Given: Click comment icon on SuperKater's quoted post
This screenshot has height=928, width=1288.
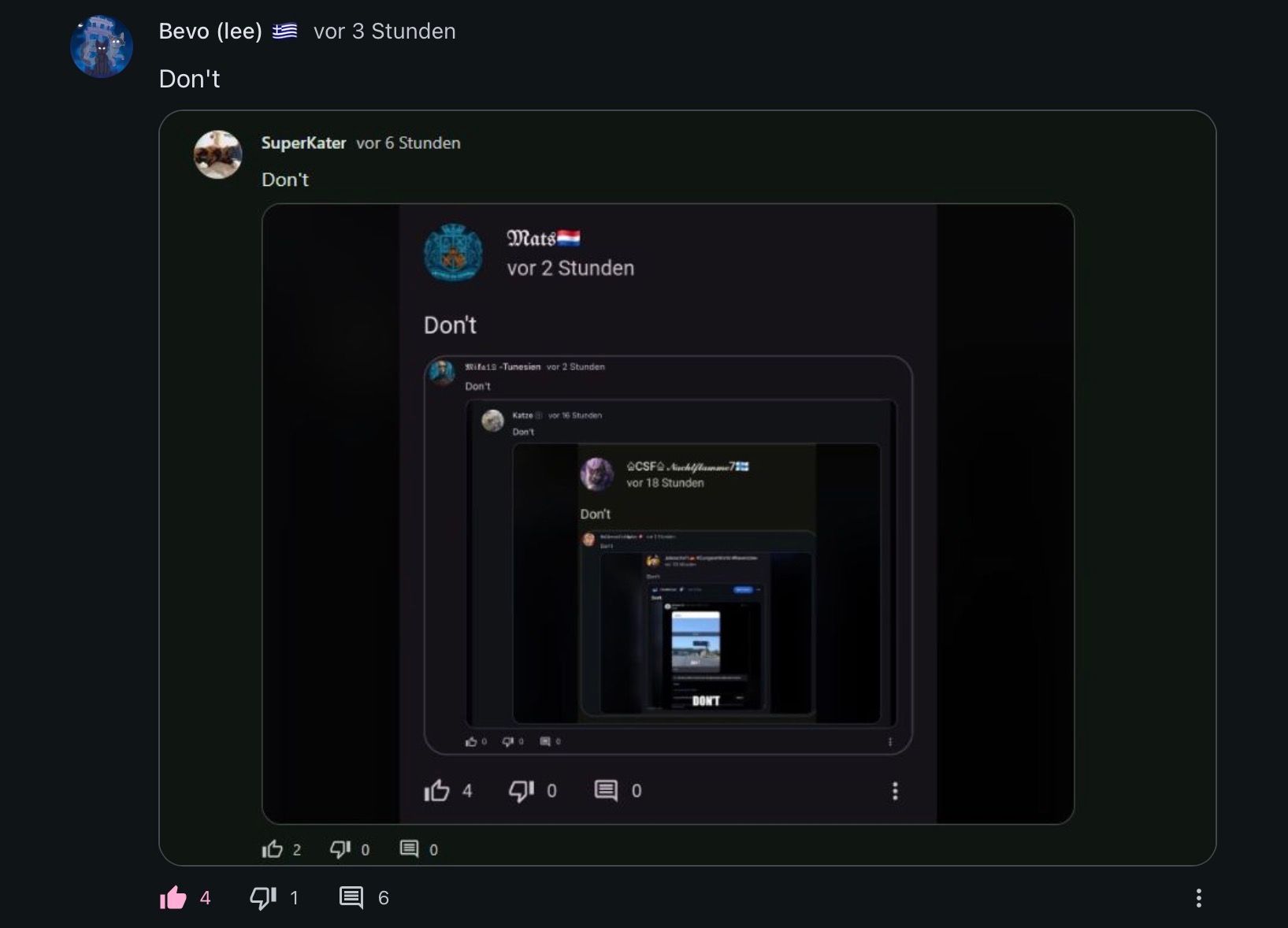Looking at the screenshot, I should [x=409, y=849].
